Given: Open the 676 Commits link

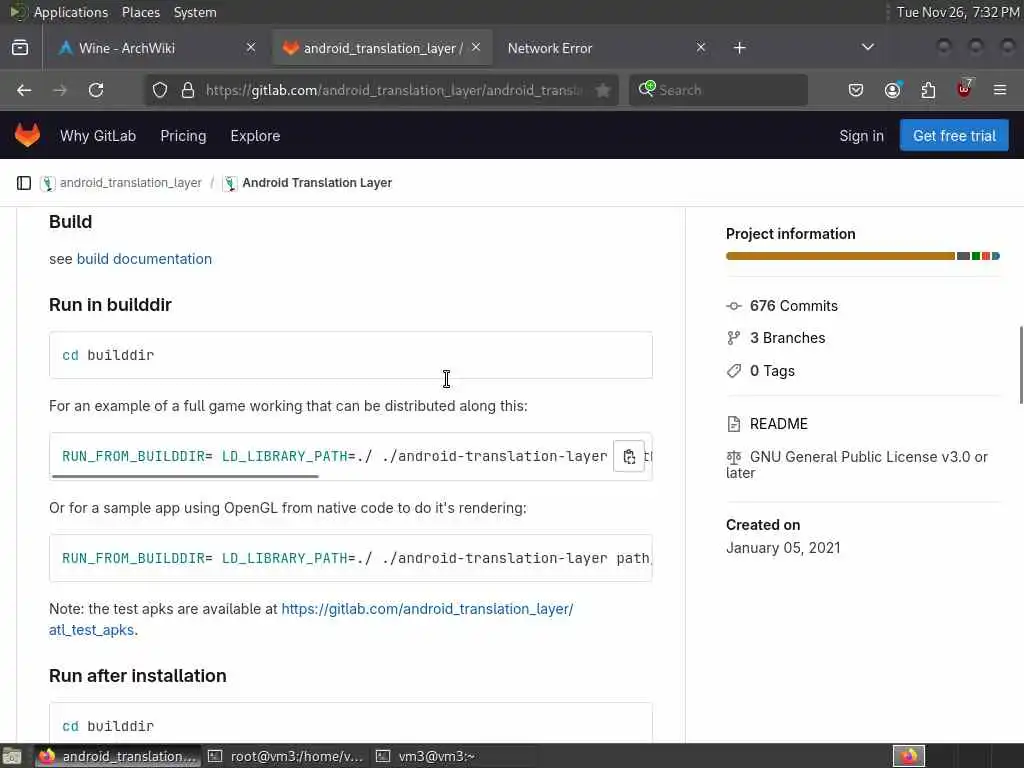Looking at the screenshot, I should coord(793,306).
